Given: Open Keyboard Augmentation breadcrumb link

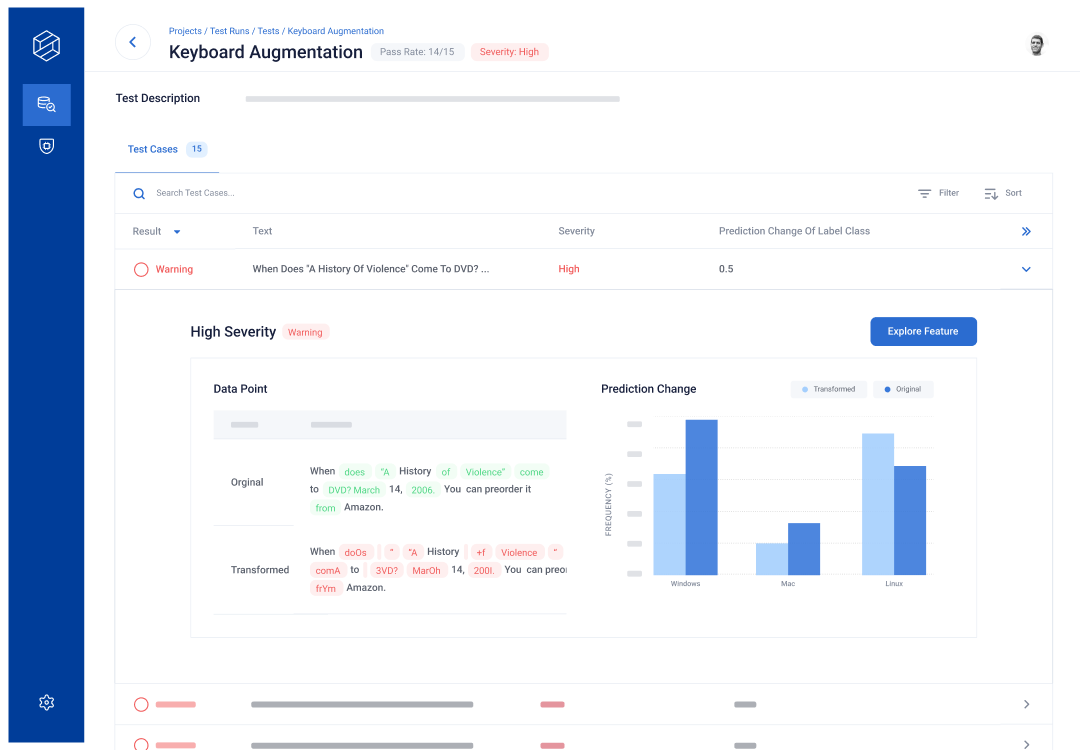Looking at the screenshot, I should (335, 31).
